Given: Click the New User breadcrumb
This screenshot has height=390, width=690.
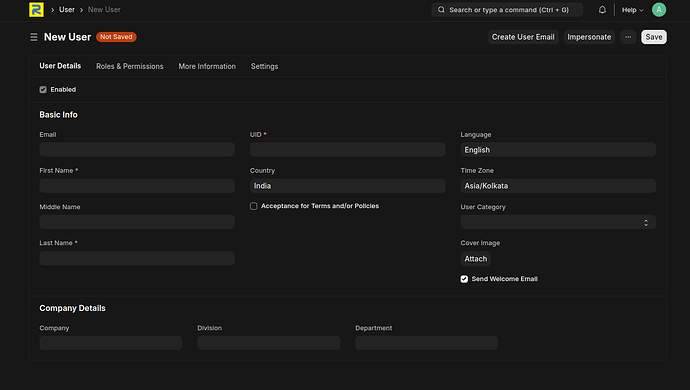Looking at the screenshot, I should (104, 10).
